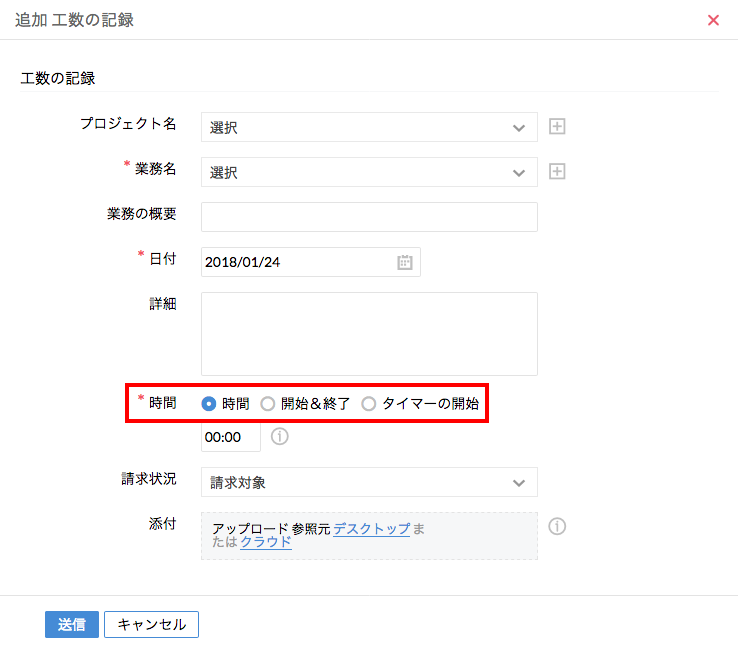The width and height of the screenshot is (738, 652).
Task: Click the plus icon beside 業務名
Action: pyautogui.click(x=558, y=172)
